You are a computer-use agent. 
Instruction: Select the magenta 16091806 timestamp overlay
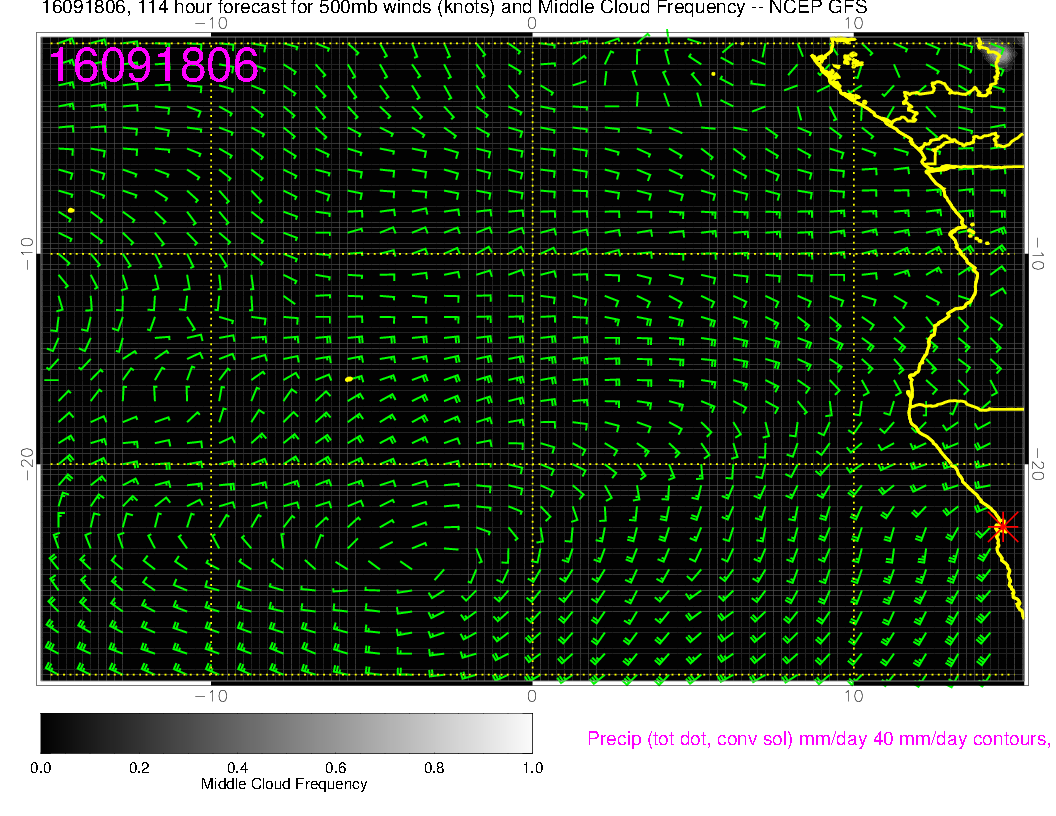[154, 65]
